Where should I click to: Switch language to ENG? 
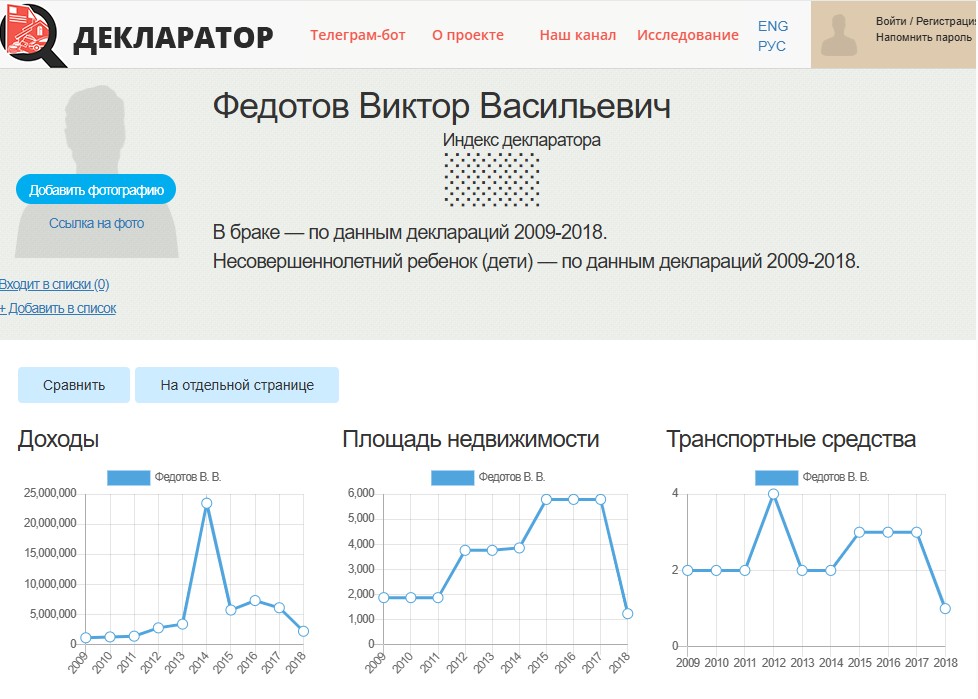pyautogui.click(x=773, y=26)
